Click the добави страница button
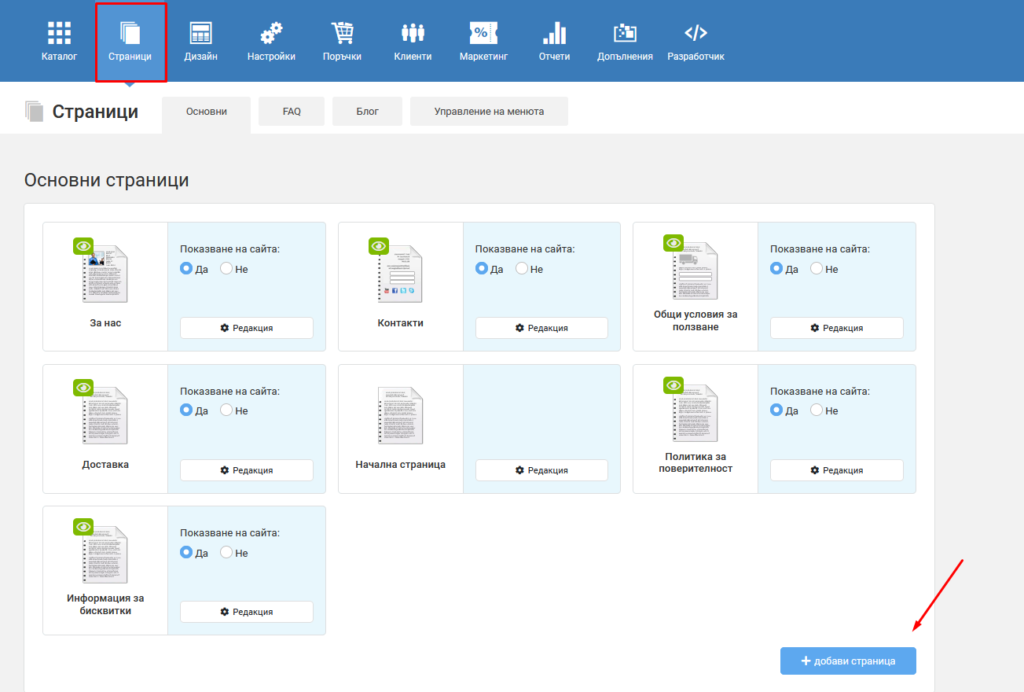Image resolution: width=1024 pixels, height=692 pixels. 848,661
